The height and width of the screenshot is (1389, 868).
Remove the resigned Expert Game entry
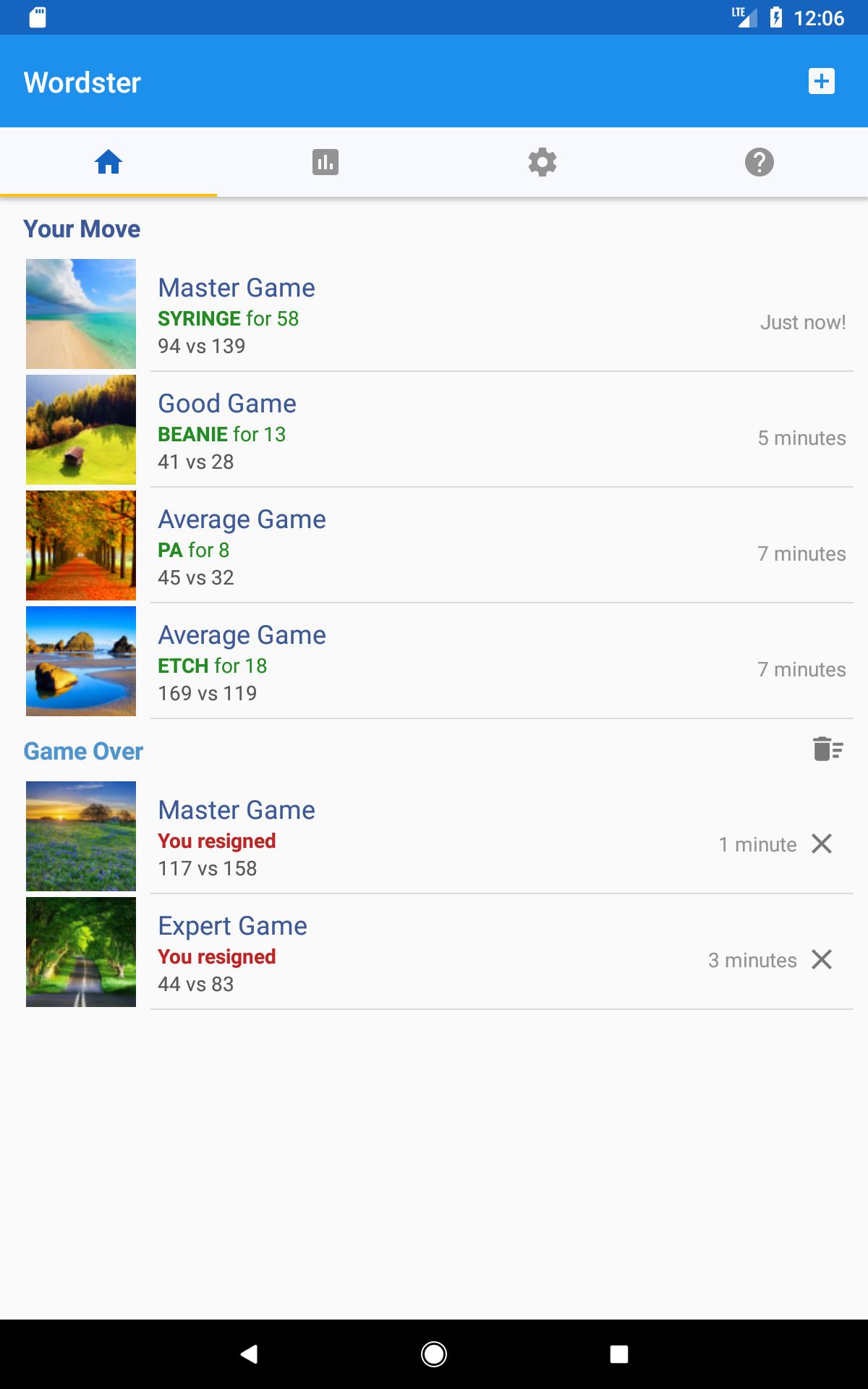pyautogui.click(x=822, y=959)
